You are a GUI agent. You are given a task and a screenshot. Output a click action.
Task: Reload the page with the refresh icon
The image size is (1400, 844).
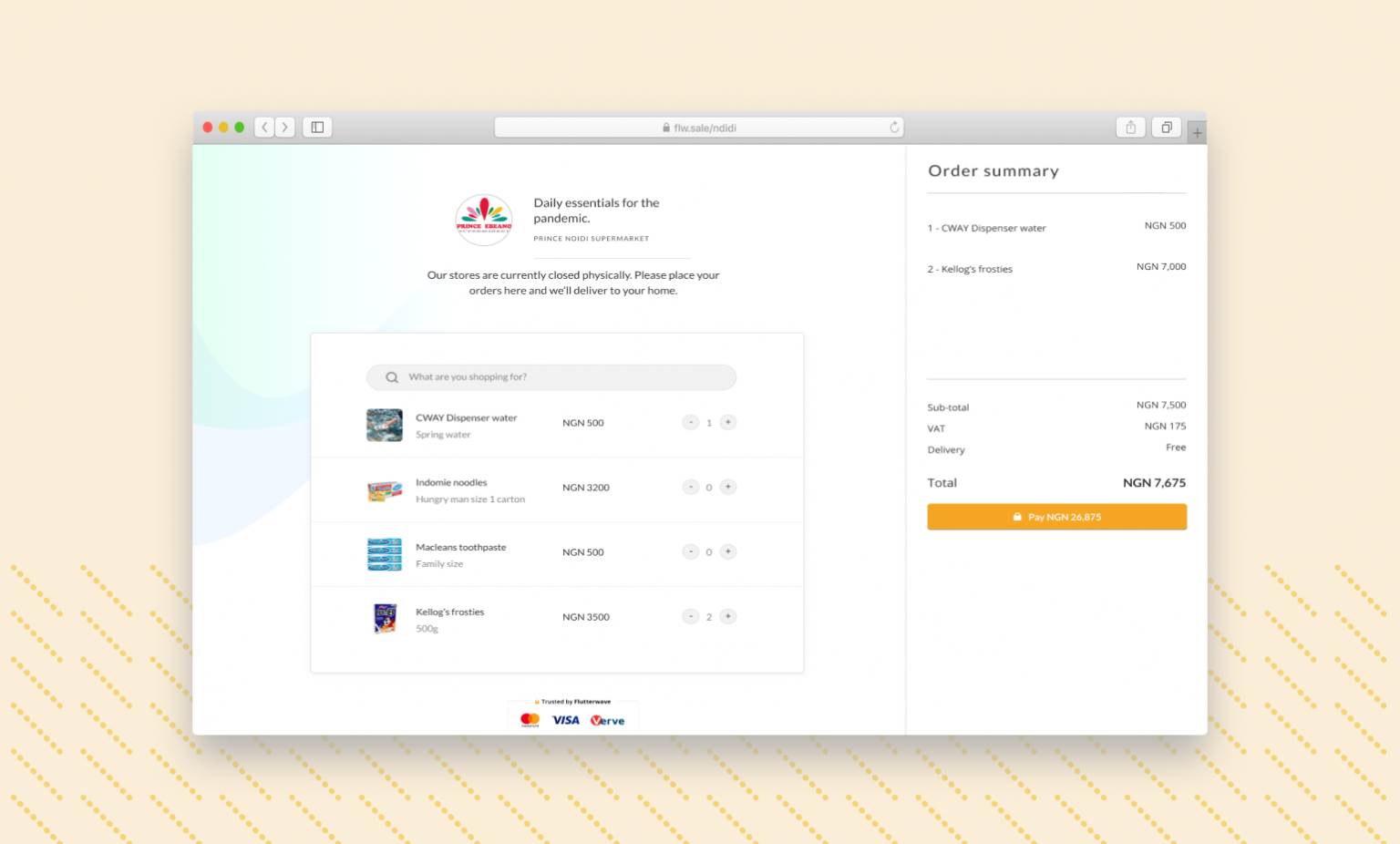point(894,127)
